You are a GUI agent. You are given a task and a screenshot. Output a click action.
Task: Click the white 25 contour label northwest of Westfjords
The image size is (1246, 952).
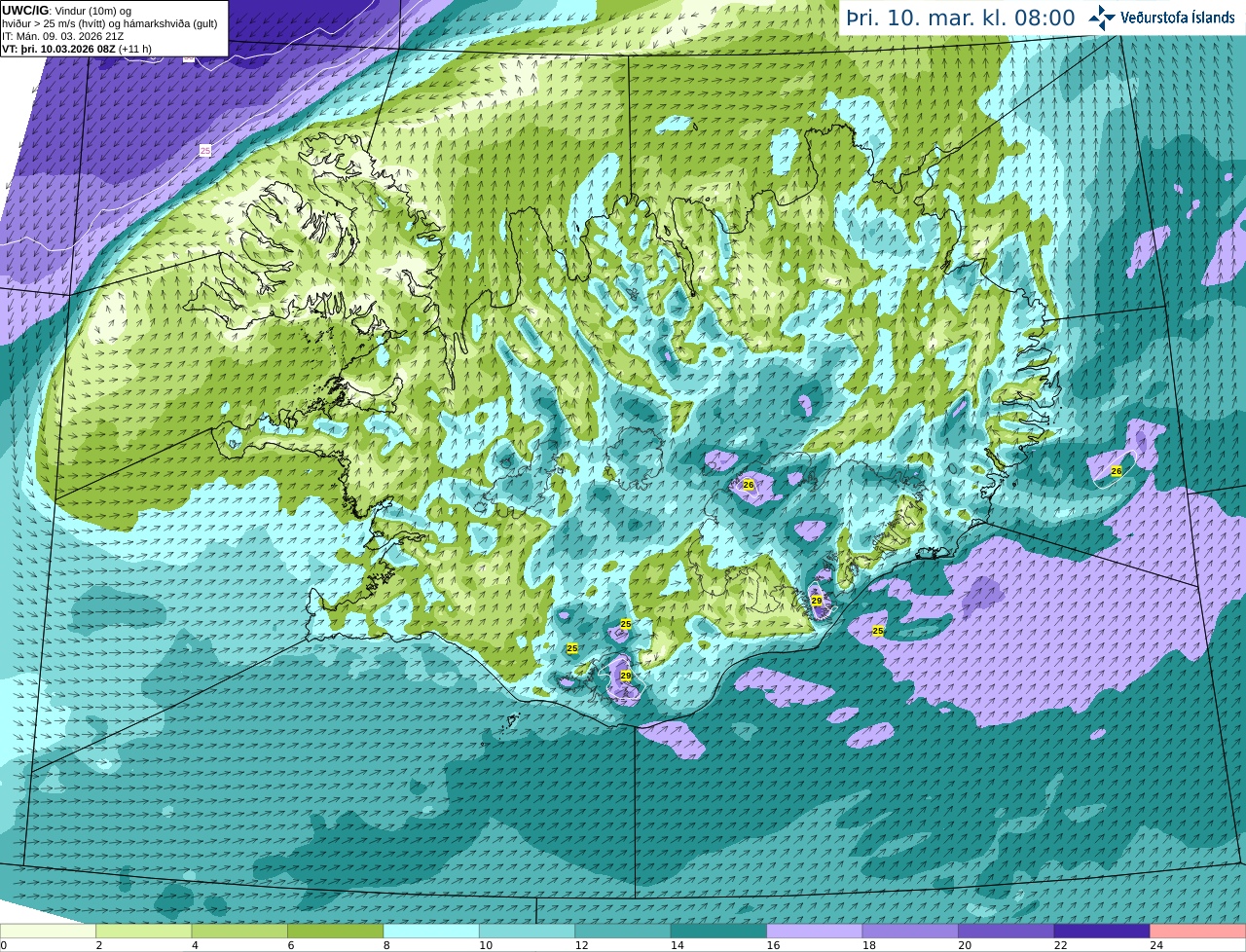coord(204,151)
